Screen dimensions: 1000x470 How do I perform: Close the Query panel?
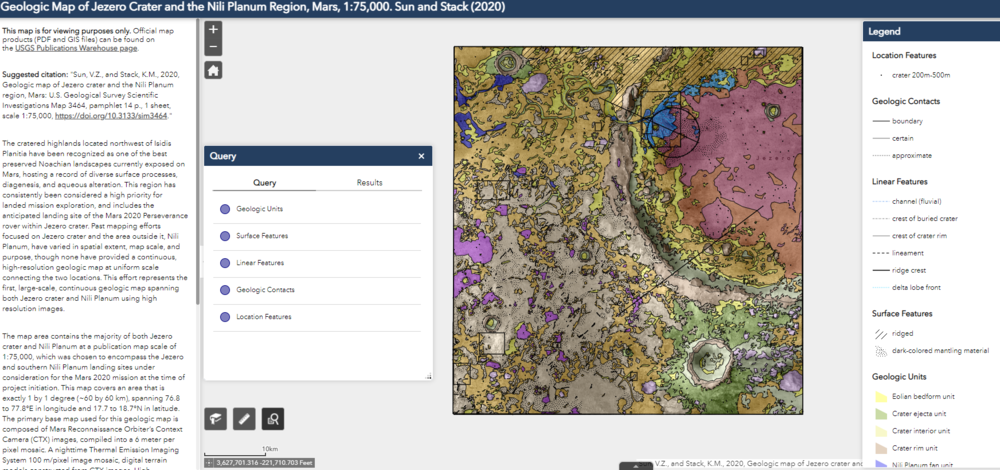pyautogui.click(x=421, y=156)
